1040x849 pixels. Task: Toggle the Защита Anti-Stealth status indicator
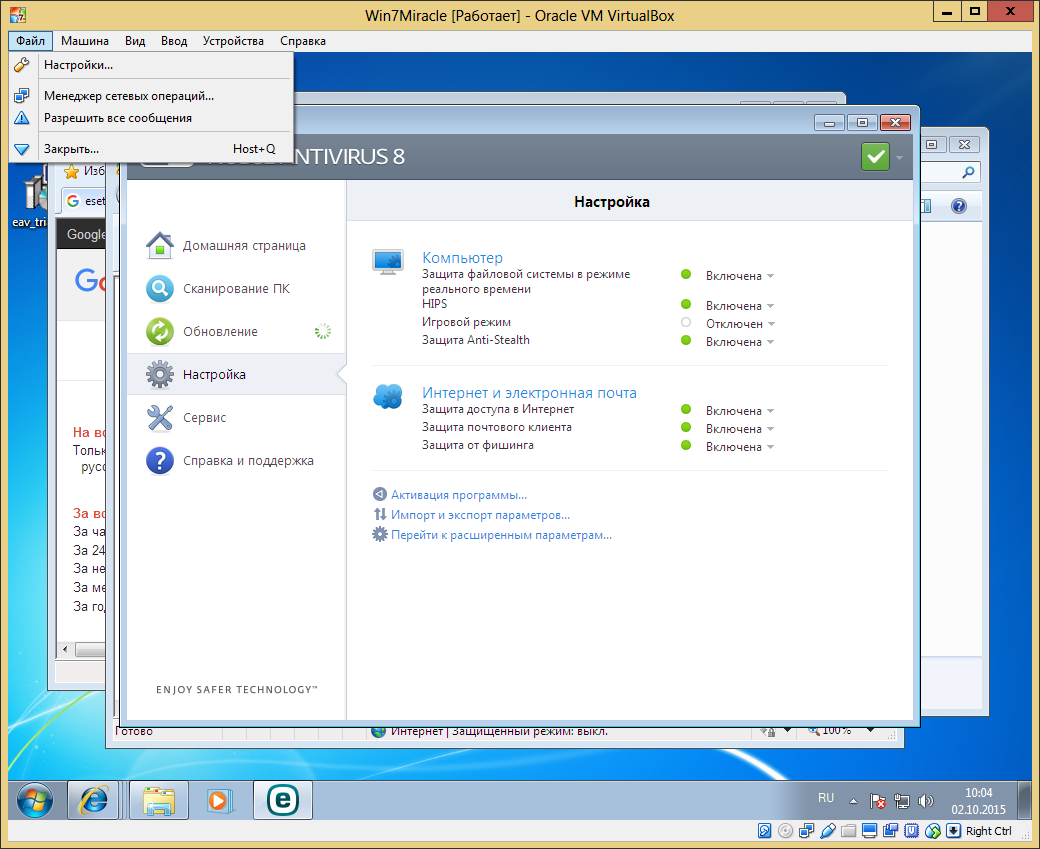pos(686,340)
